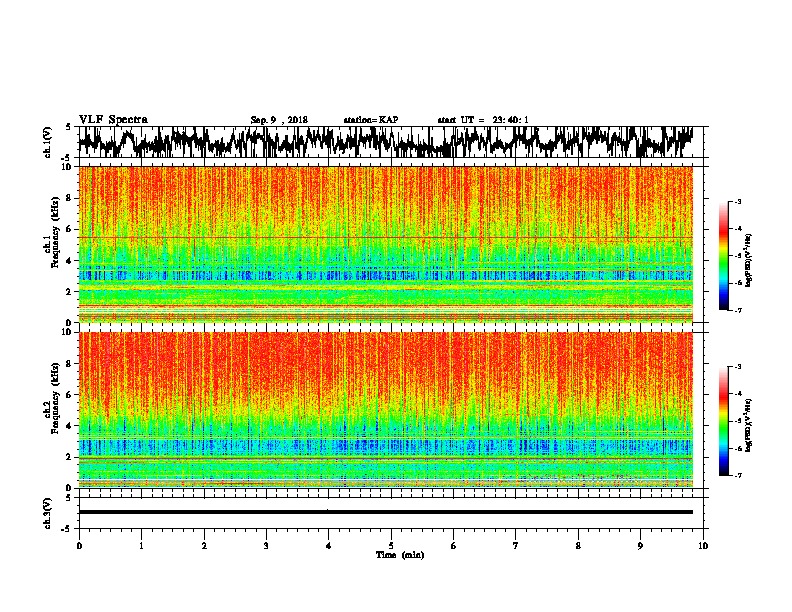The width and height of the screenshot is (792, 612).
Task: Click the ch.1 "Frequency (kHz)" axis label
Action: [55, 232]
